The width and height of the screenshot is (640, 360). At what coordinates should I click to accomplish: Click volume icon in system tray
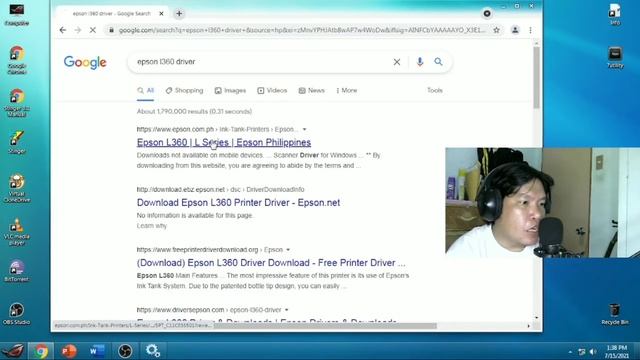tap(593, 351)
